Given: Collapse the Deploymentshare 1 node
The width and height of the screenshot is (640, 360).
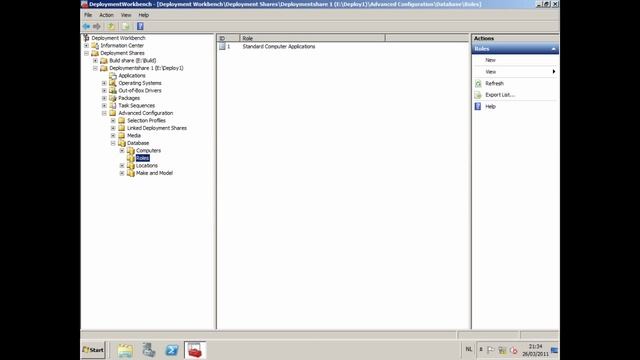Looking at the screenshot, I should [x=96, y=68].
